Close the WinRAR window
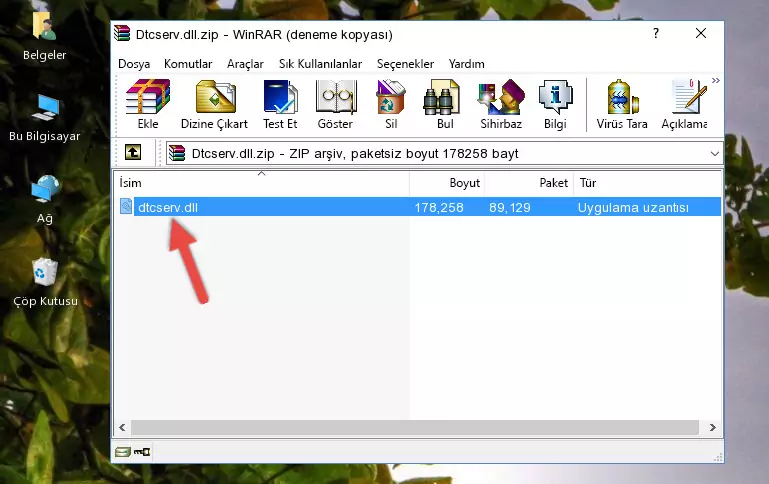The height and width of the screenshot is (484, 769). click(x=701, y=33)
